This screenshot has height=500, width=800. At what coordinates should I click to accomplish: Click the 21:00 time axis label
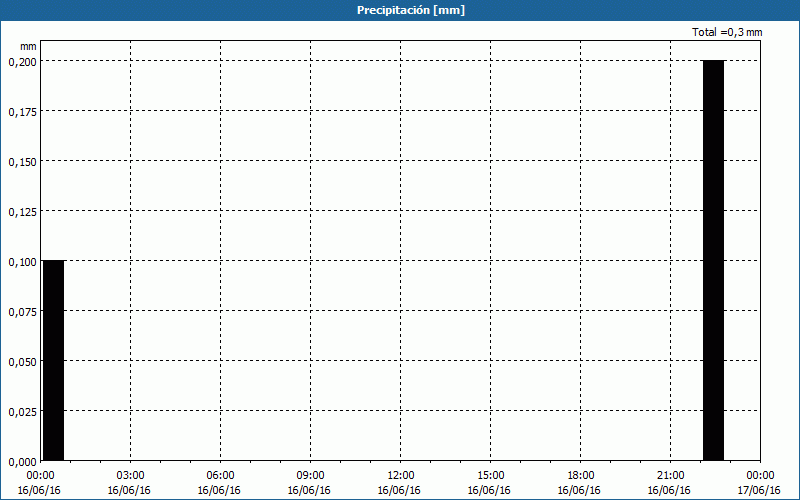(670, 476)
